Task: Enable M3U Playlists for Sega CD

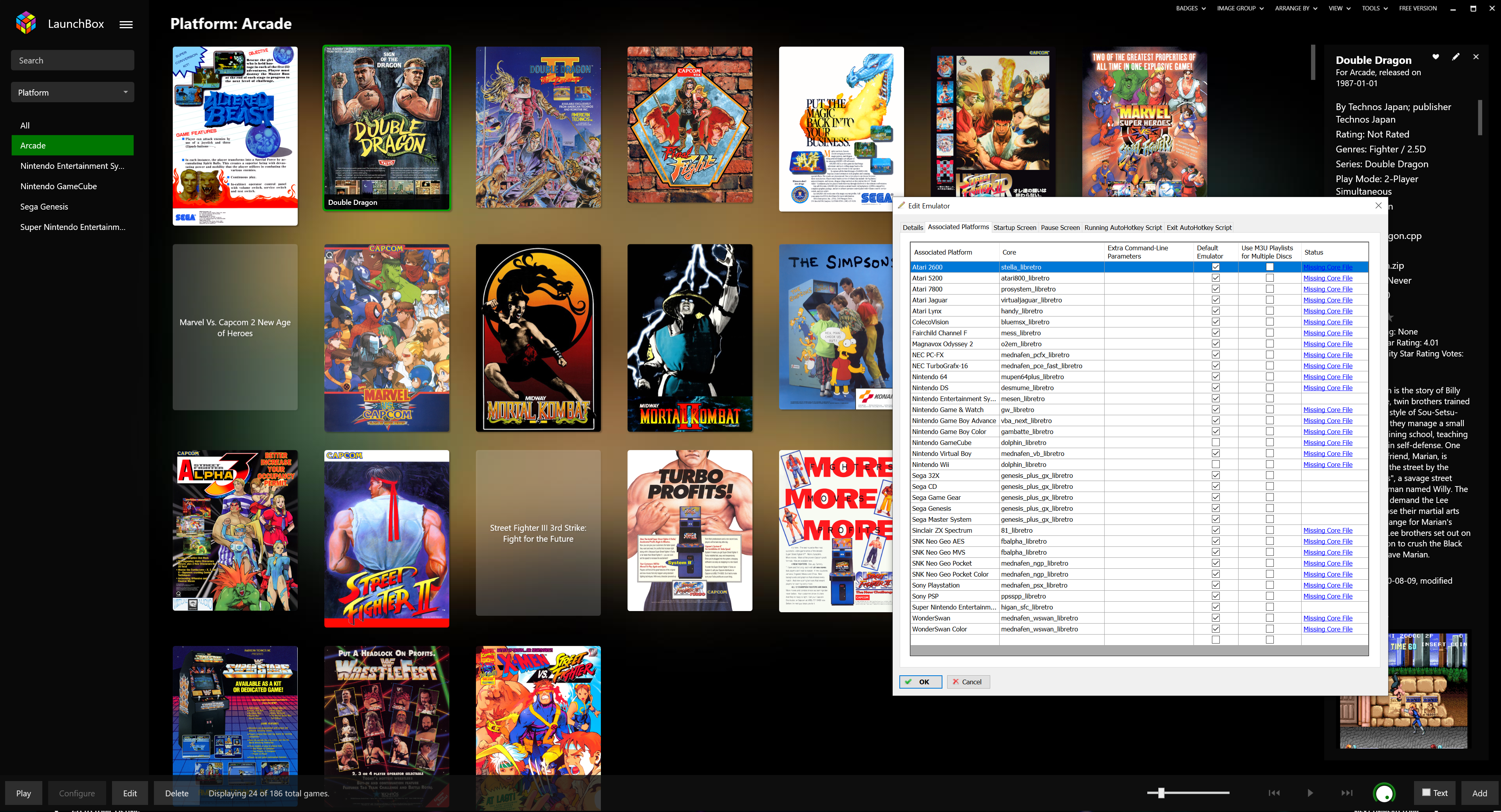Action: click(x=1270, y=486)
